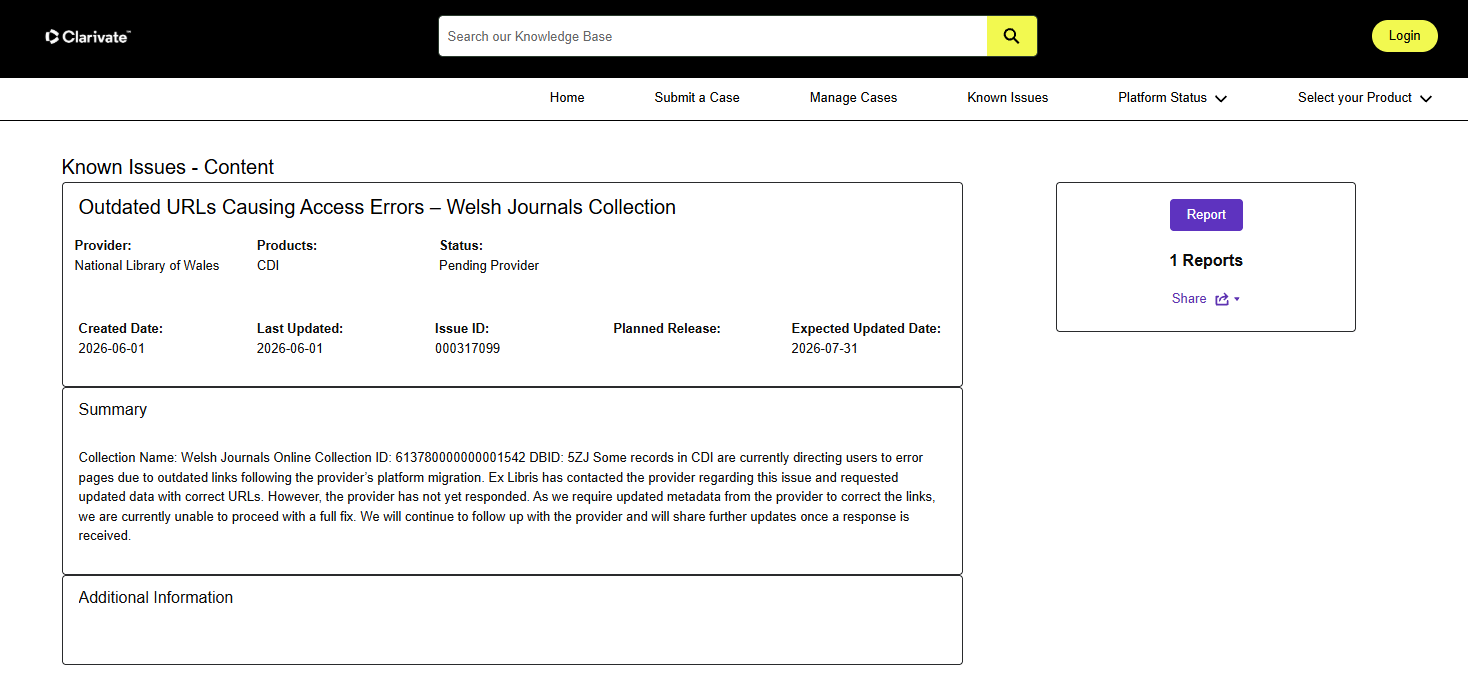Click status value 'Pending Provider'

(x=489, y=266)
